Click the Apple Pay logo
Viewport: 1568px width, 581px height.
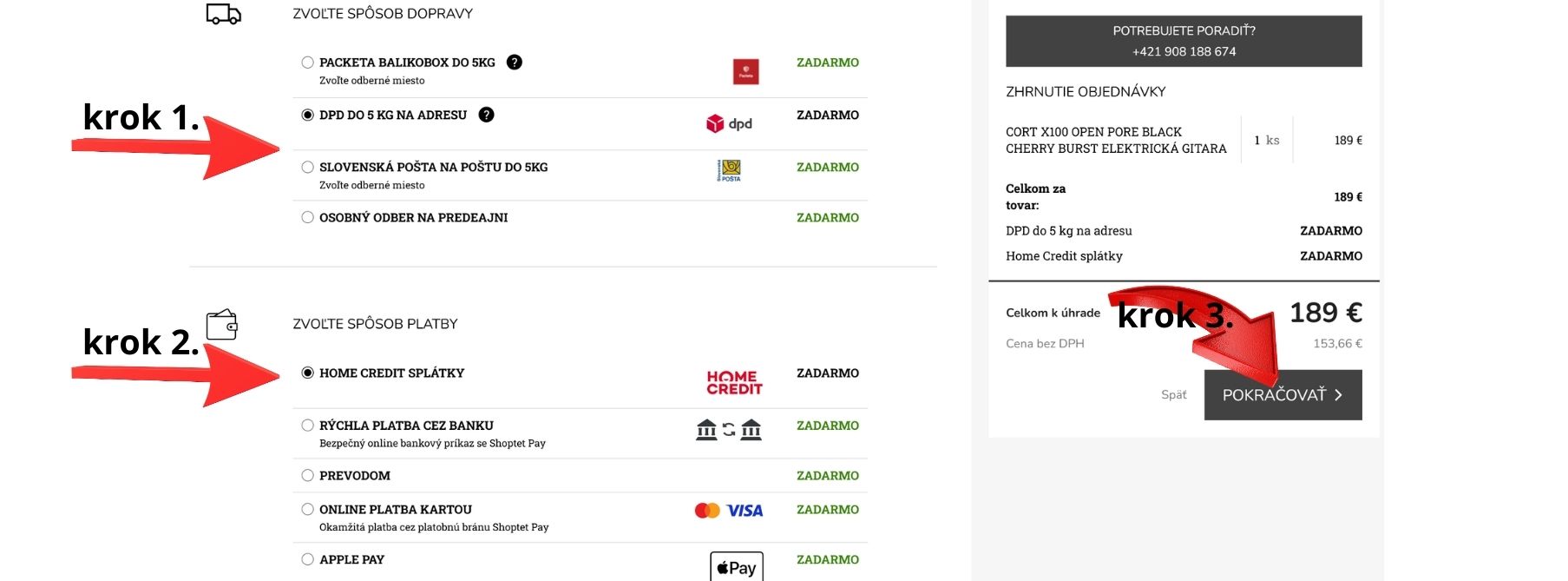point(737,567)
